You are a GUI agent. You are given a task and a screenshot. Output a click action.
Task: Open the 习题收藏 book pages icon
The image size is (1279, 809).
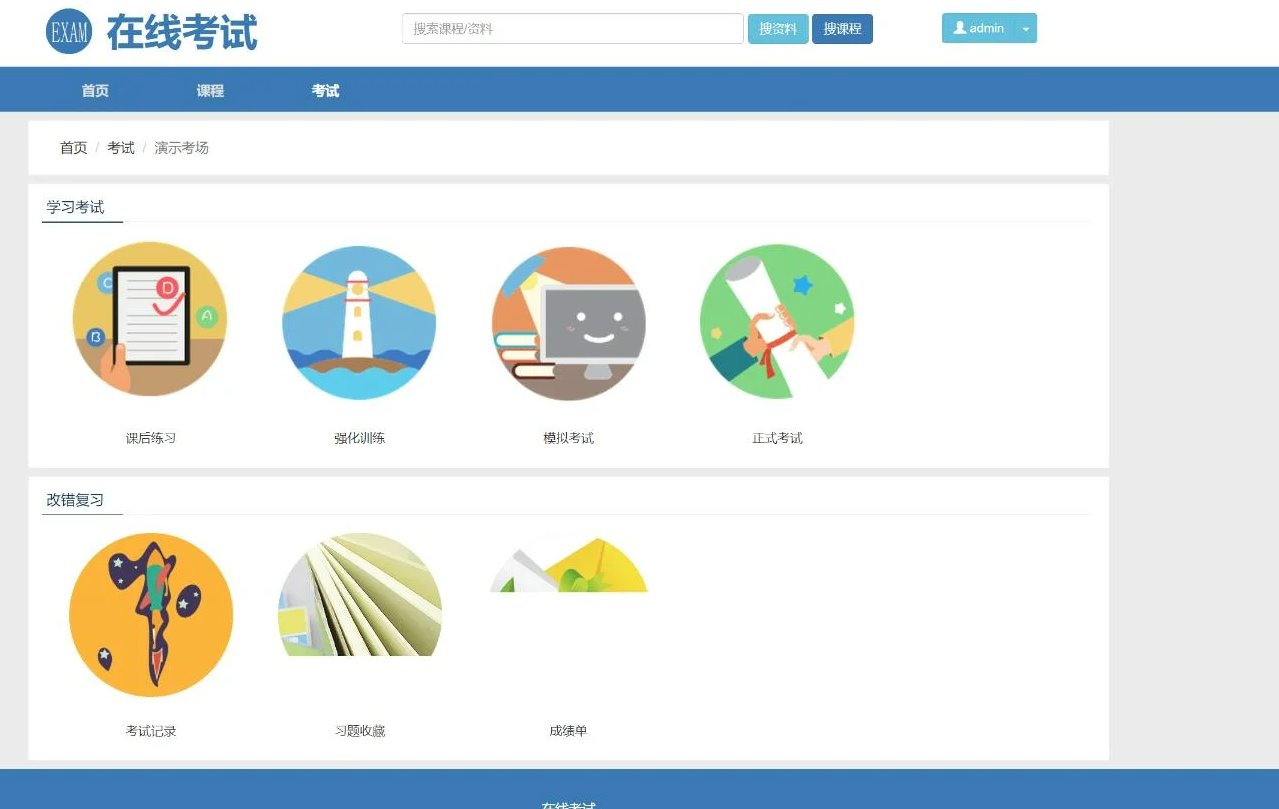click(359, 595)
